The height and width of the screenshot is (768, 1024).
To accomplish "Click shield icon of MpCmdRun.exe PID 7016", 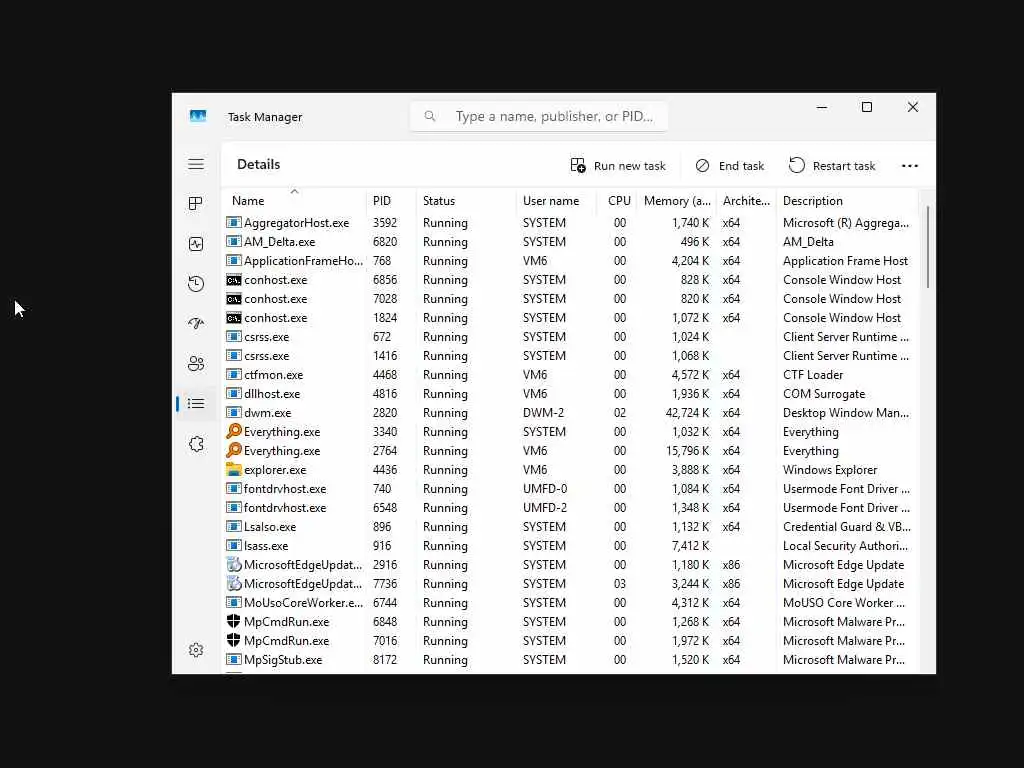I will point(234,641).
